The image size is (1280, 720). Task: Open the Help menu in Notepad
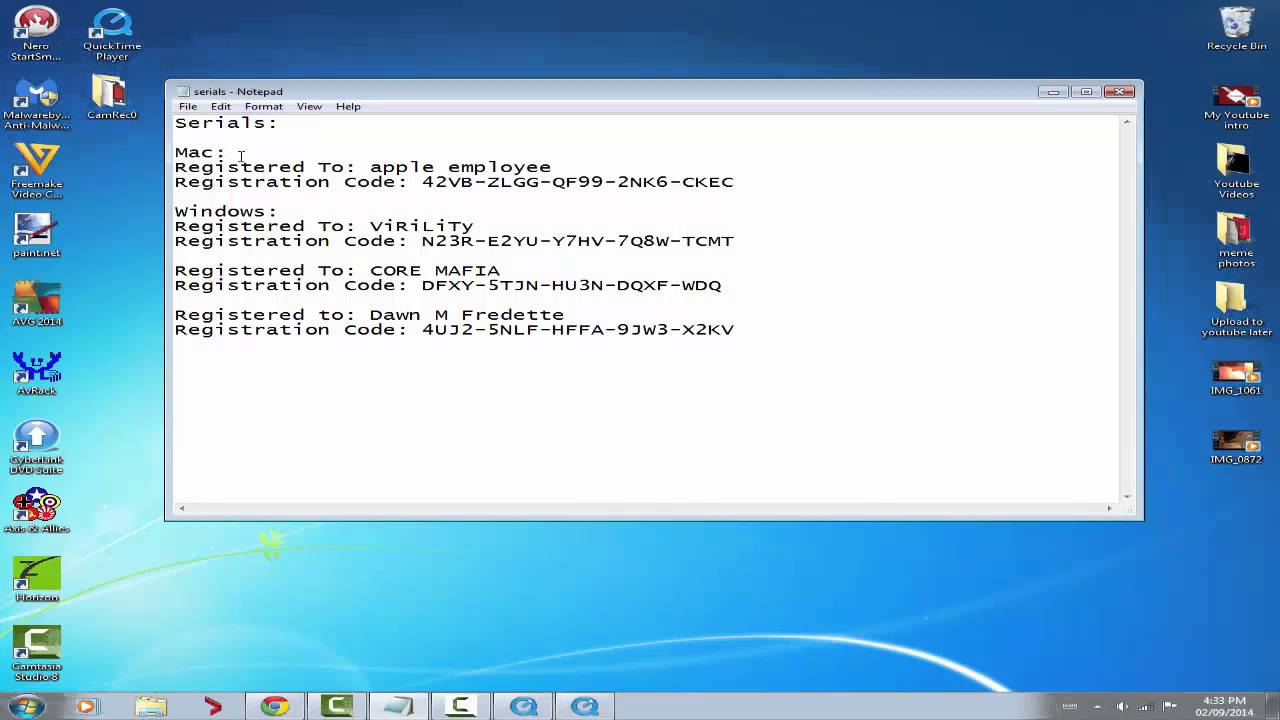tap(348, 106)
